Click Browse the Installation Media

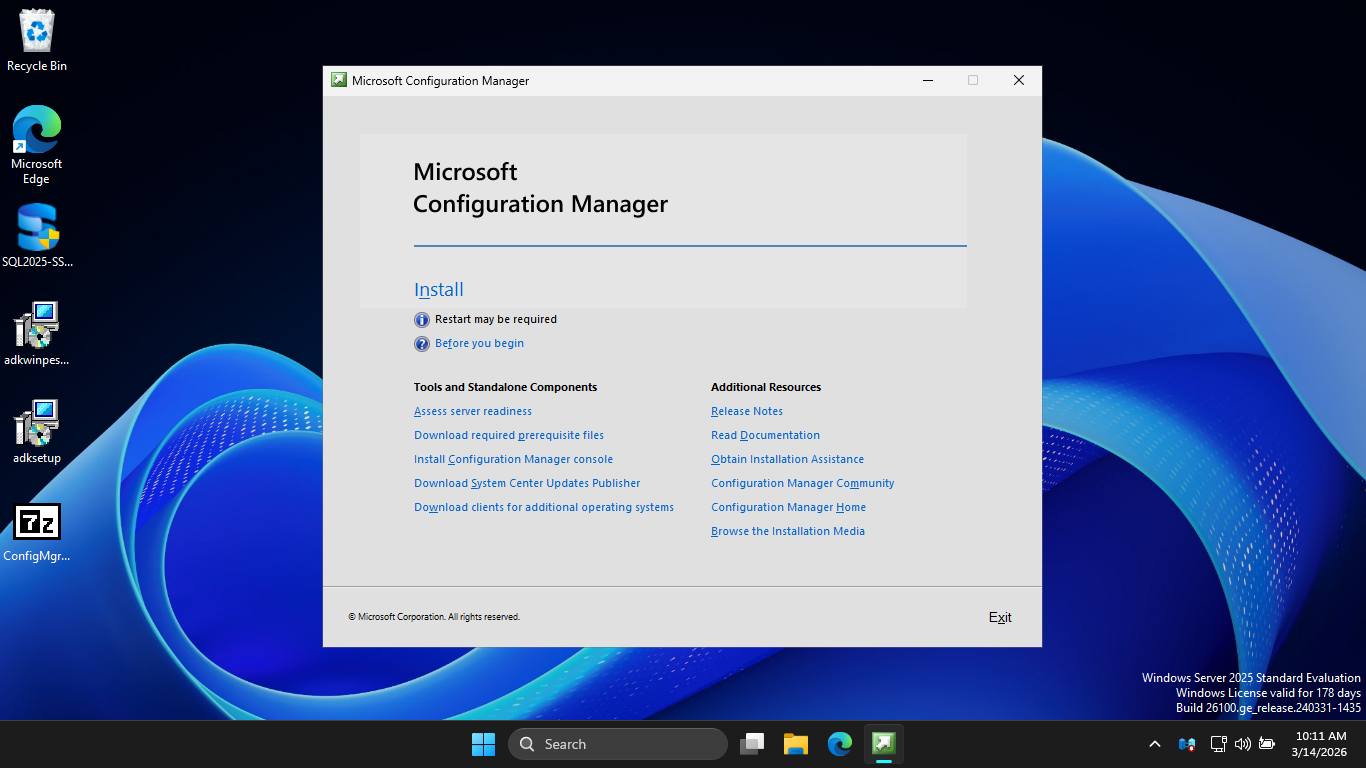point(787,532)
